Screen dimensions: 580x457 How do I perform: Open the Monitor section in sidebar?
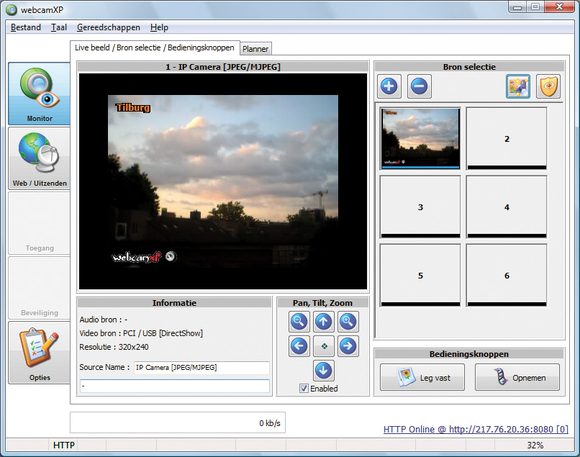pyautogui.click(x=39, y=93)
